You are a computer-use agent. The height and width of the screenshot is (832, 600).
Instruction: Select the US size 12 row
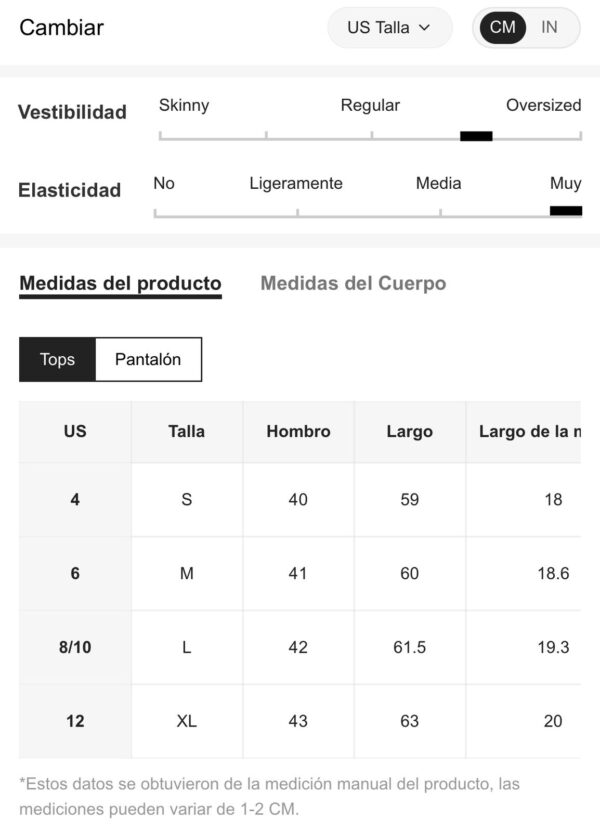(x=300, y=721)
